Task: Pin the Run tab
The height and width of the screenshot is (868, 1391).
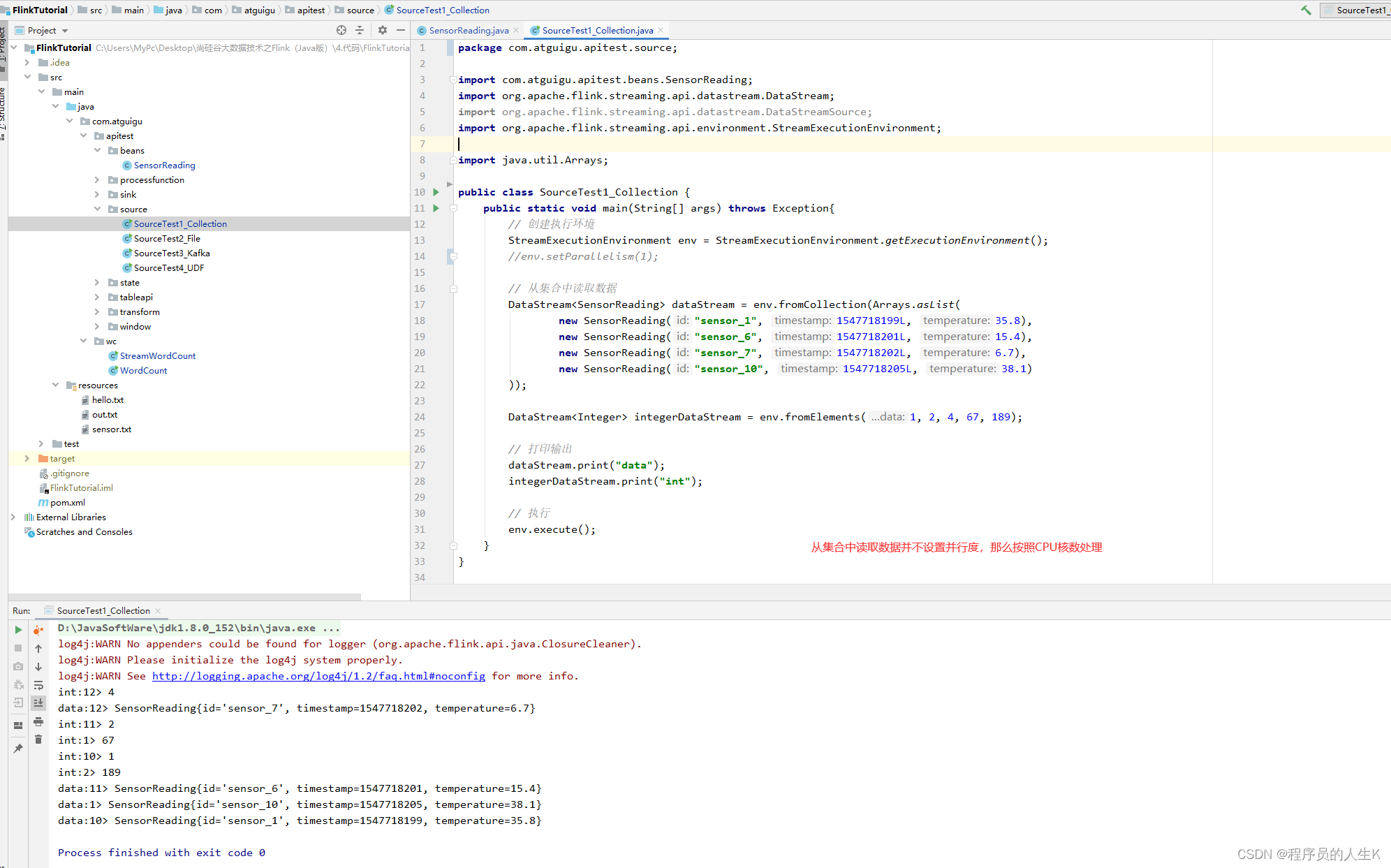Action: click(18, 748)
